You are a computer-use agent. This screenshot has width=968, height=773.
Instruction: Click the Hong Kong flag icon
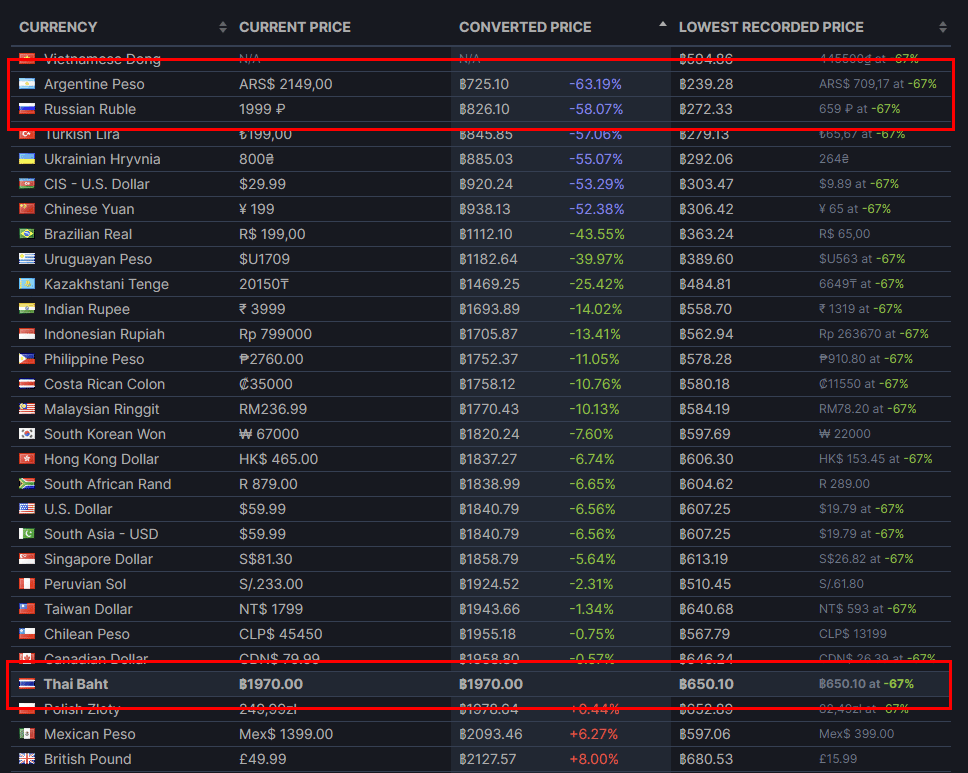pos(27,459)
